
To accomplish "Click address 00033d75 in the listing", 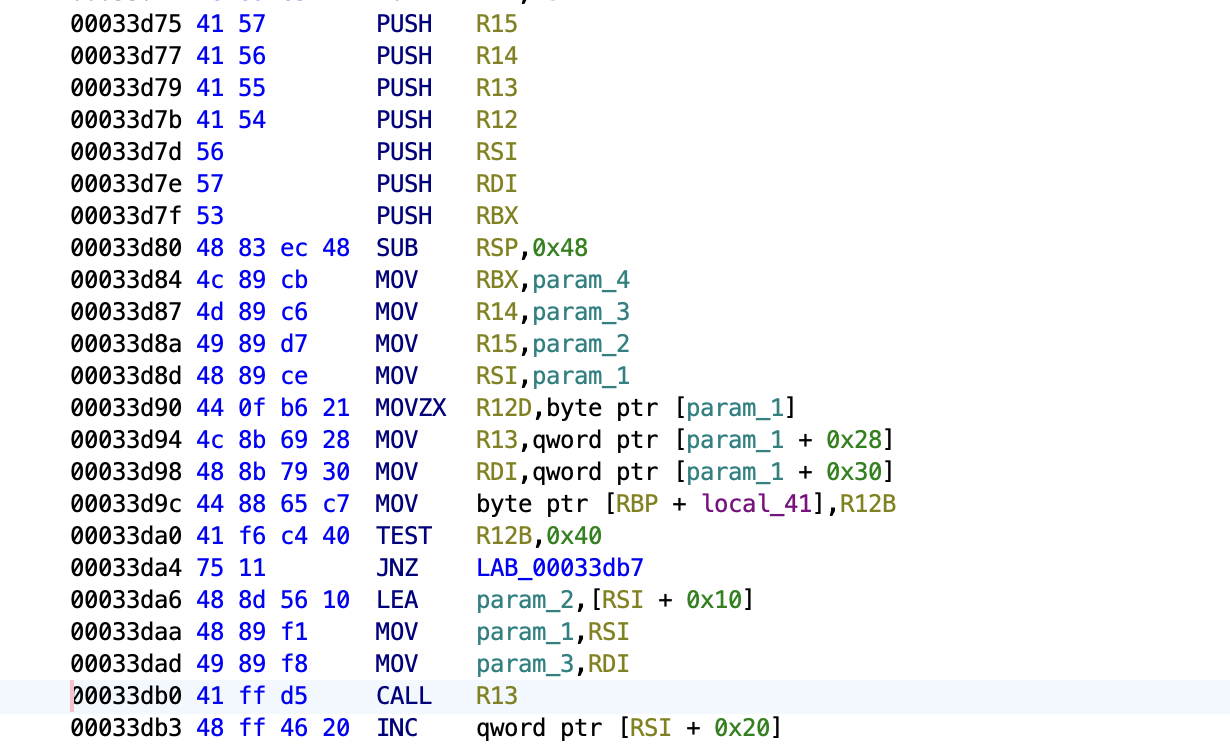I will [126, 24].
